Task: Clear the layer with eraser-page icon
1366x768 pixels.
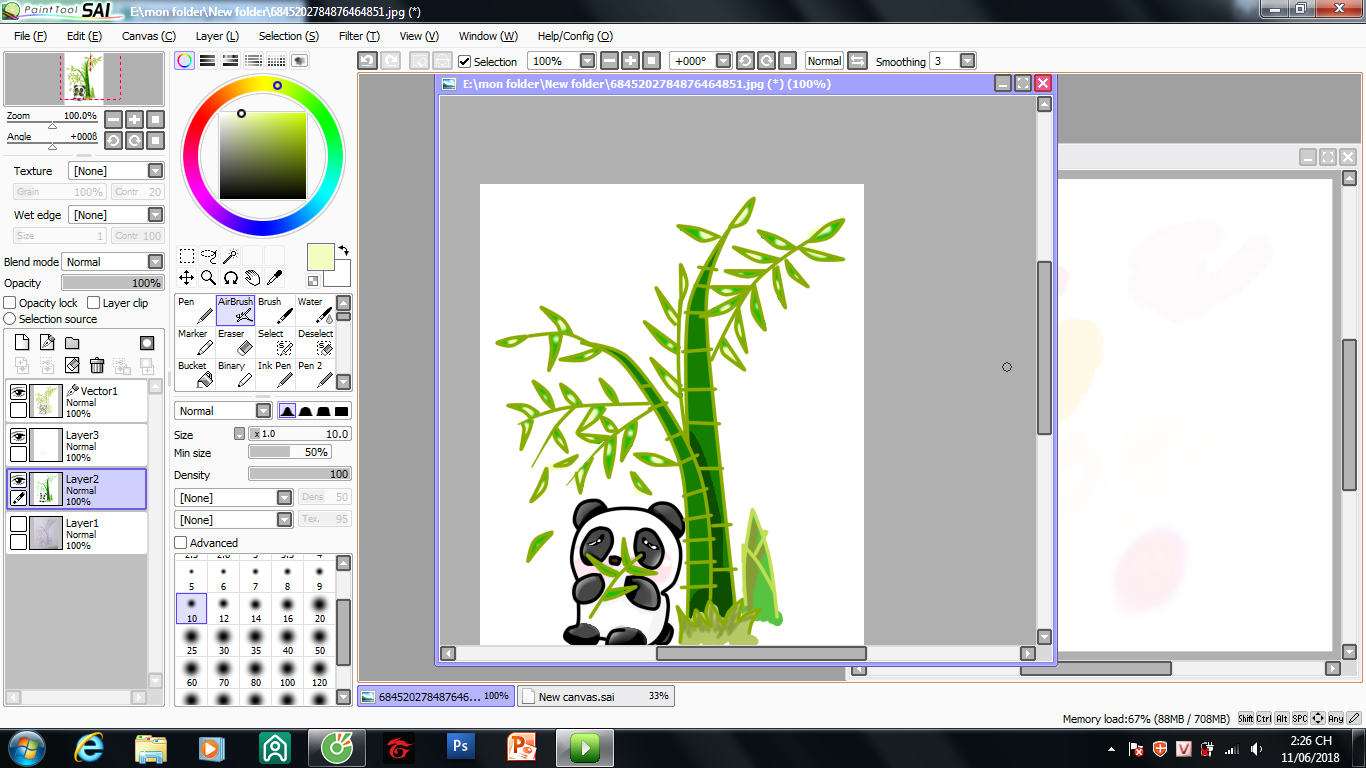Action: point(72,366)
